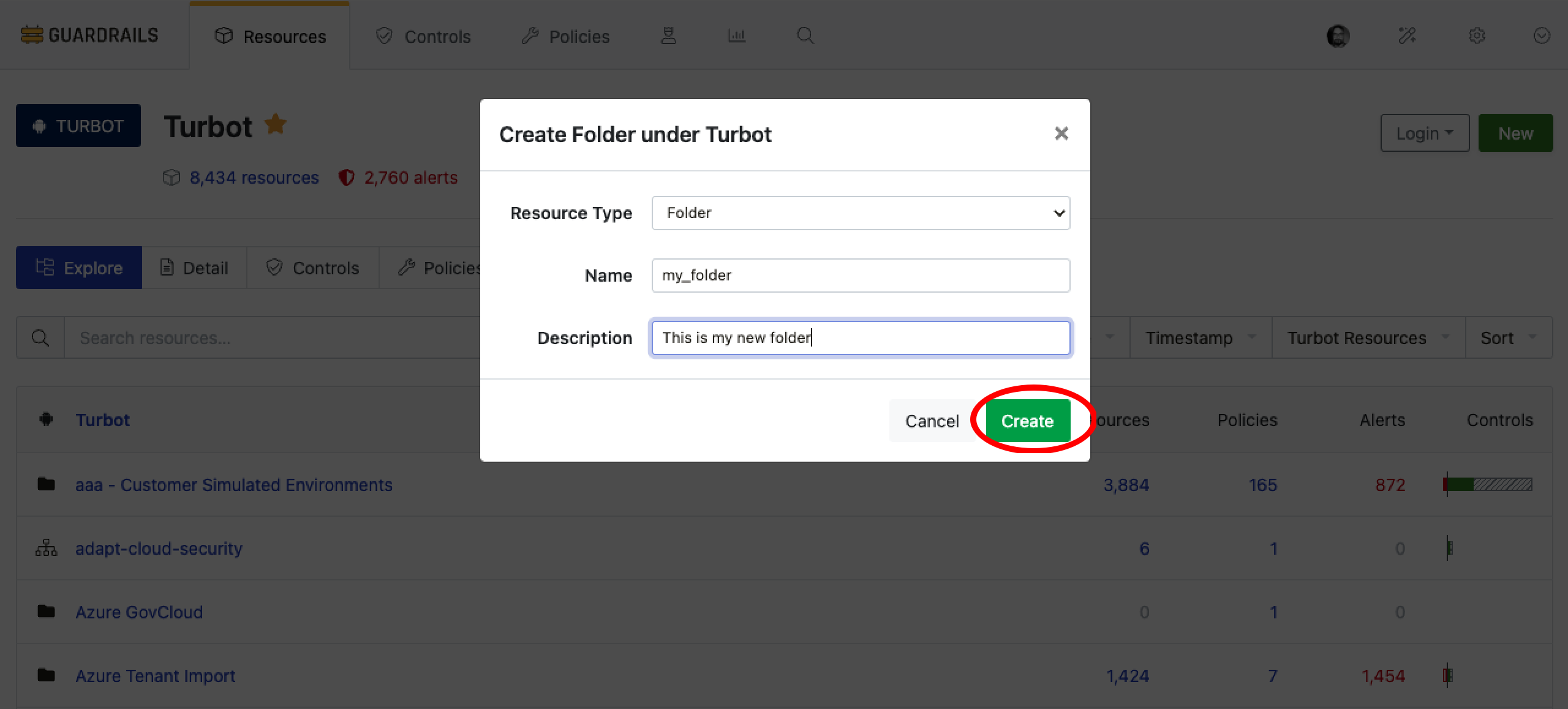Image resolution: width=1568 pixels, height=709 pixels.
Task: Open the Policies wrench icon in navigation
Action: (529, 36)
